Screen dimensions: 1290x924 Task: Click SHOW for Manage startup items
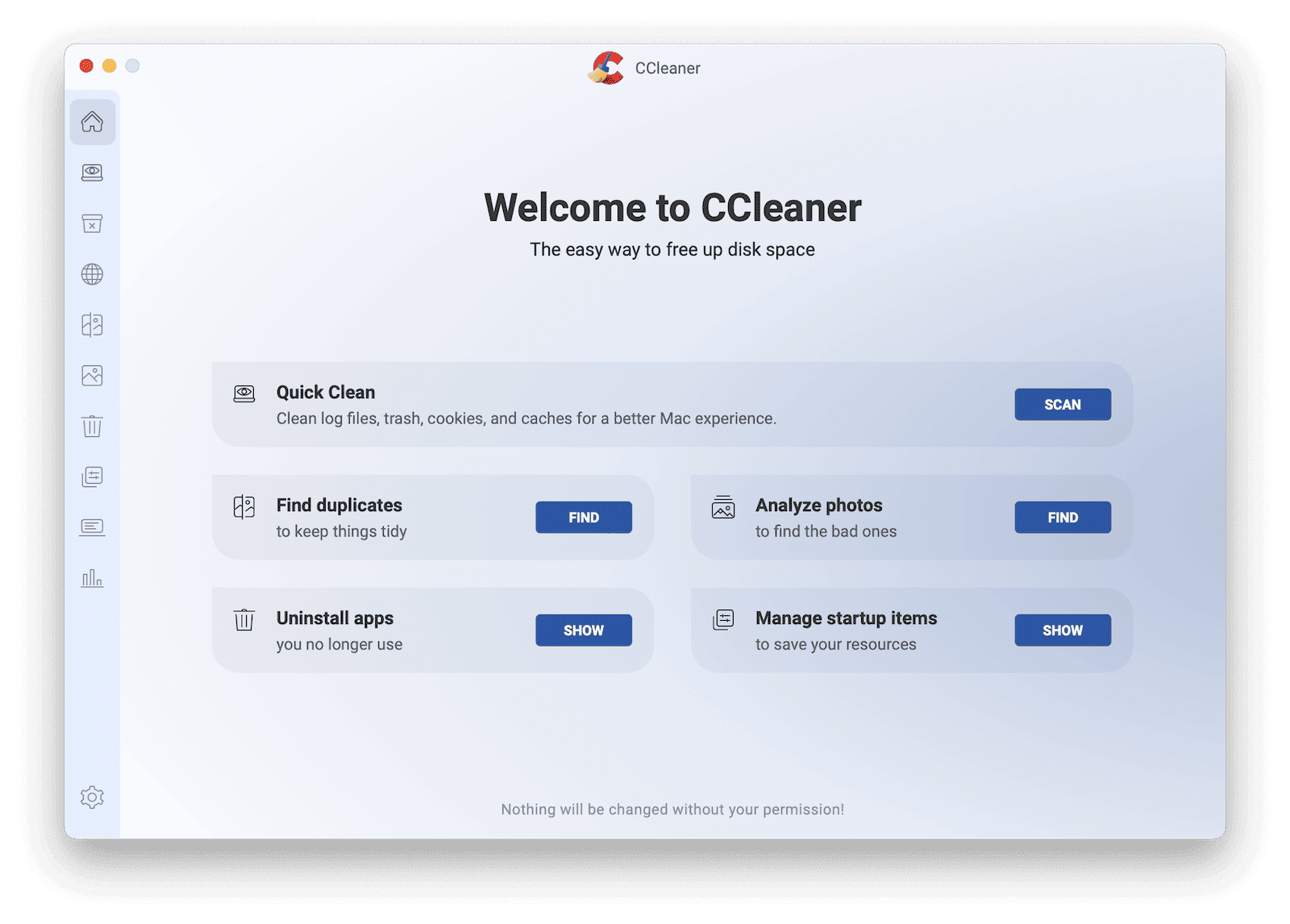(1063, 631)
